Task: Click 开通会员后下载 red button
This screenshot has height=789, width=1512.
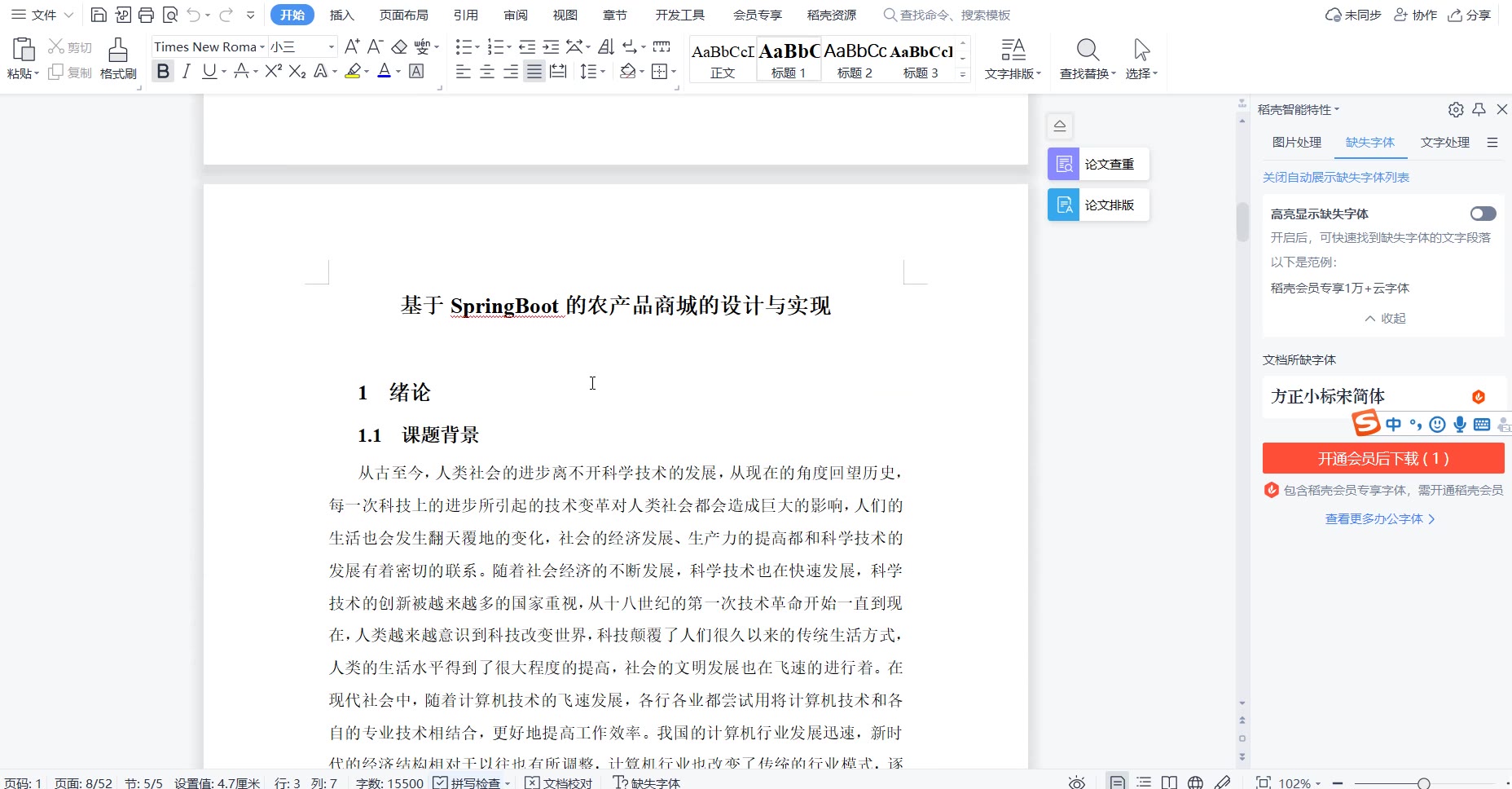Action: (1382, 459)
